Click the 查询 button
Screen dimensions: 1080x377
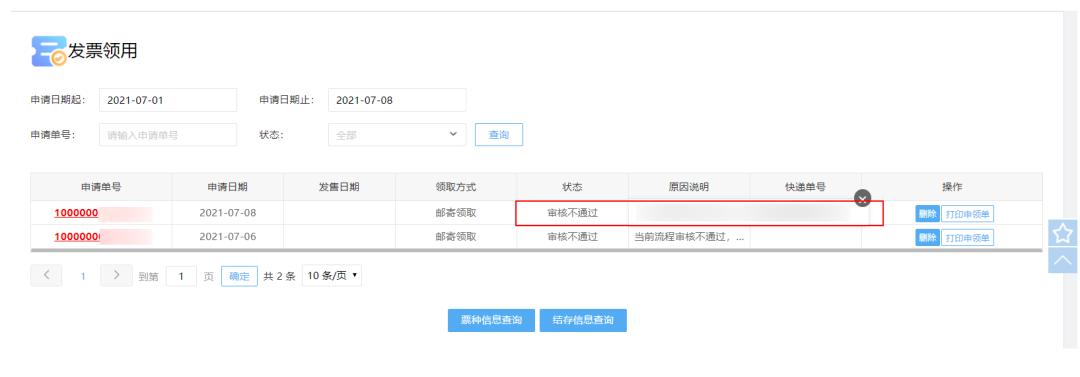(x=499, y=135)
